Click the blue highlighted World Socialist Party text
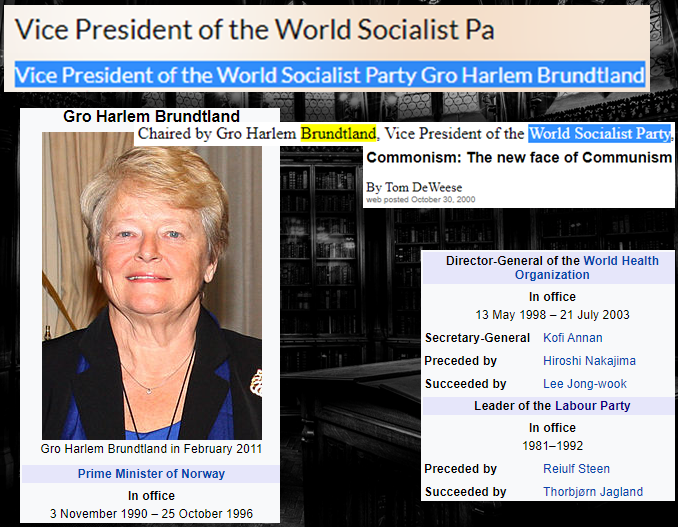Viewport: 678px width, 527px height. click(x=600, y=134)
